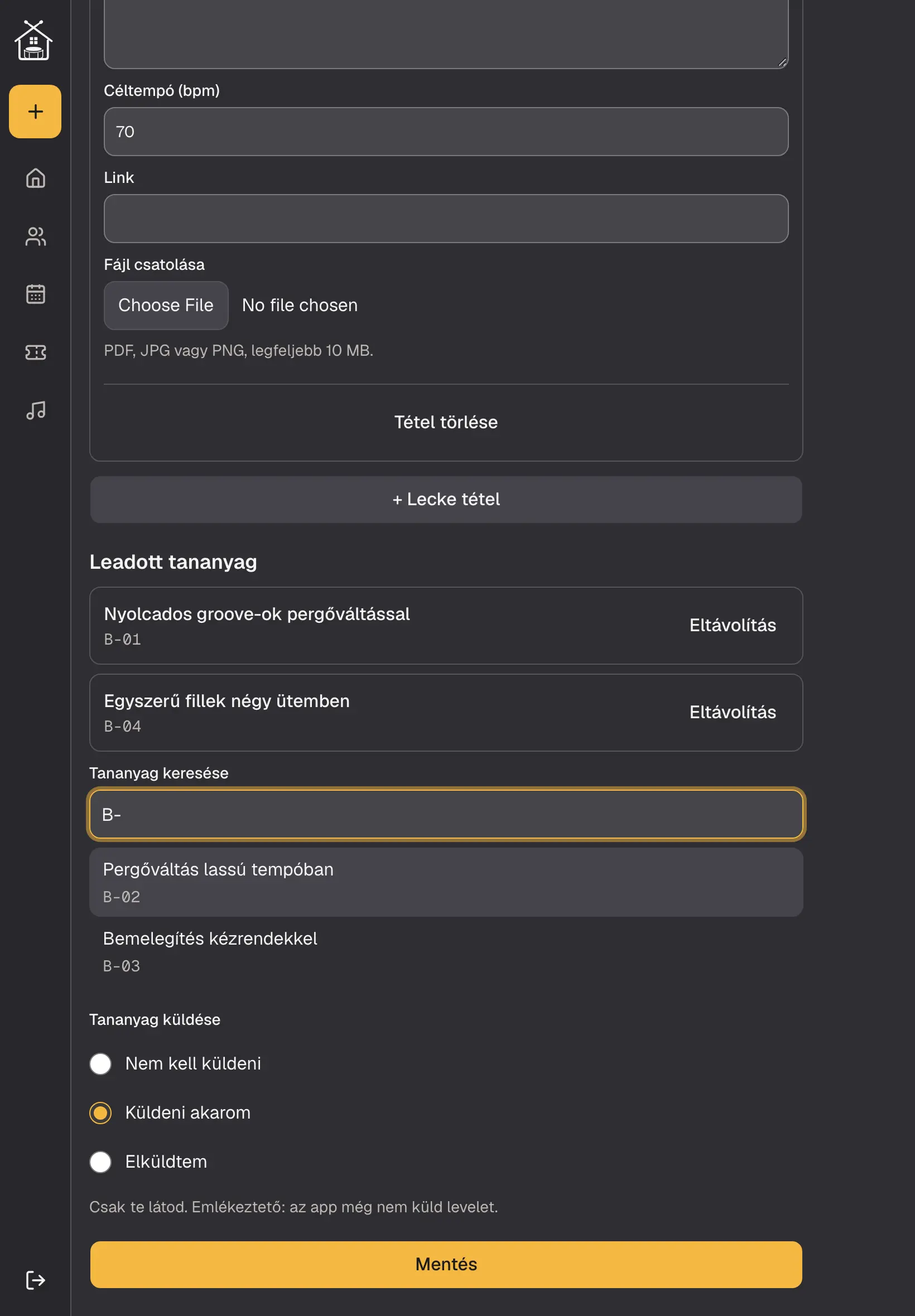Screen dimensions: 915x1316
Task: Select the 'Nem kell küldeni' radio option
Action: point(100,1063)
